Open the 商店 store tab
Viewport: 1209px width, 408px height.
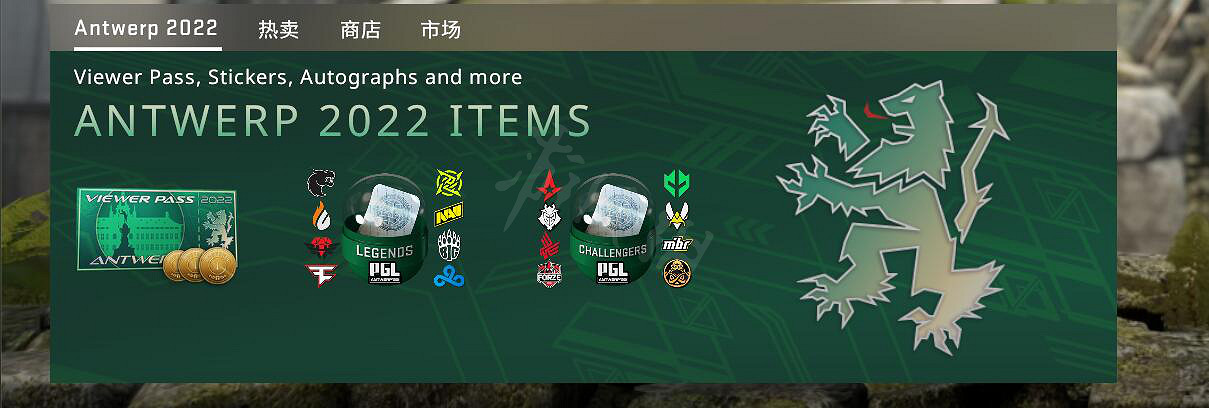(x=360, y=29)
